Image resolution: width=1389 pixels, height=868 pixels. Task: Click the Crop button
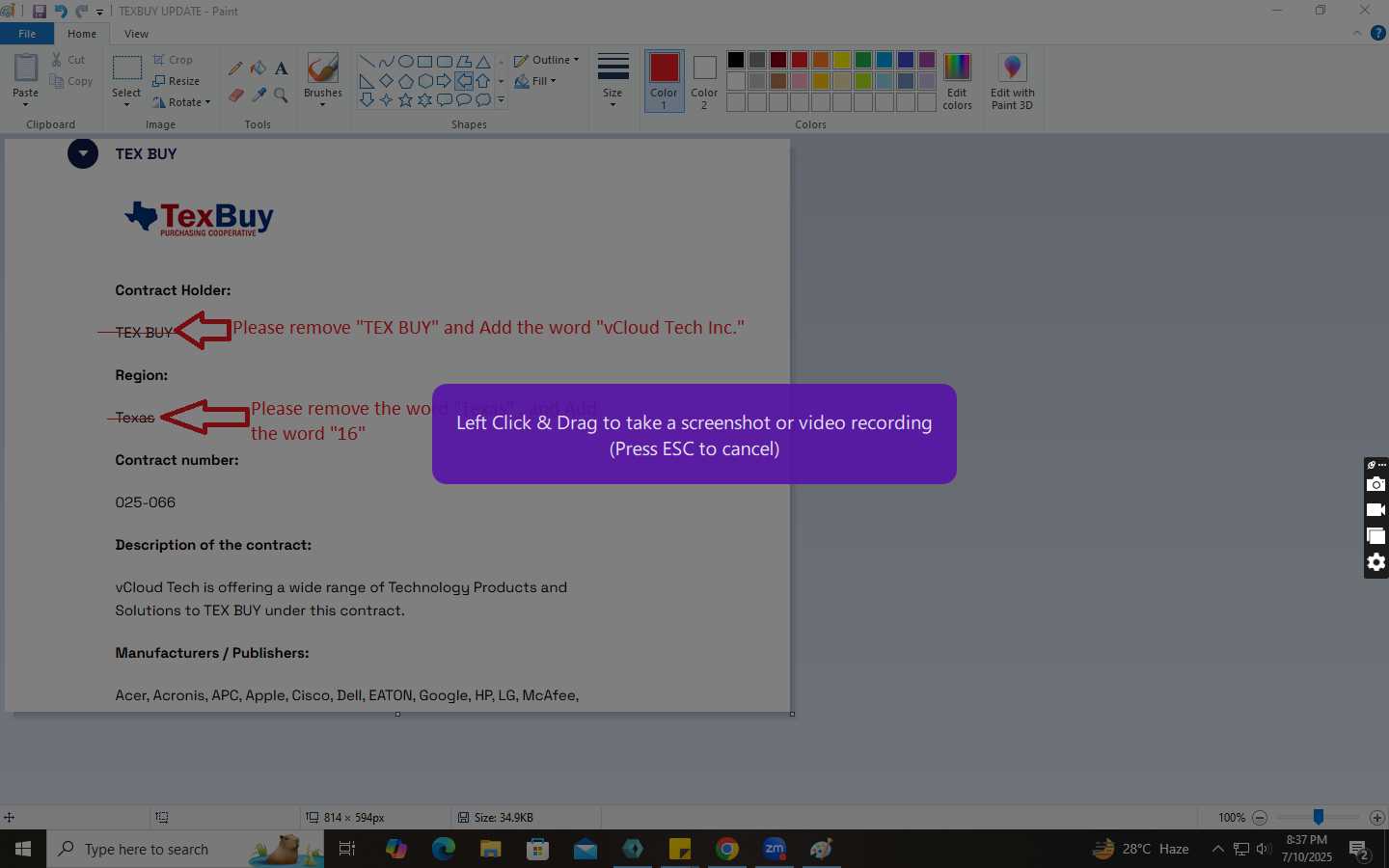tap(173, 60)
